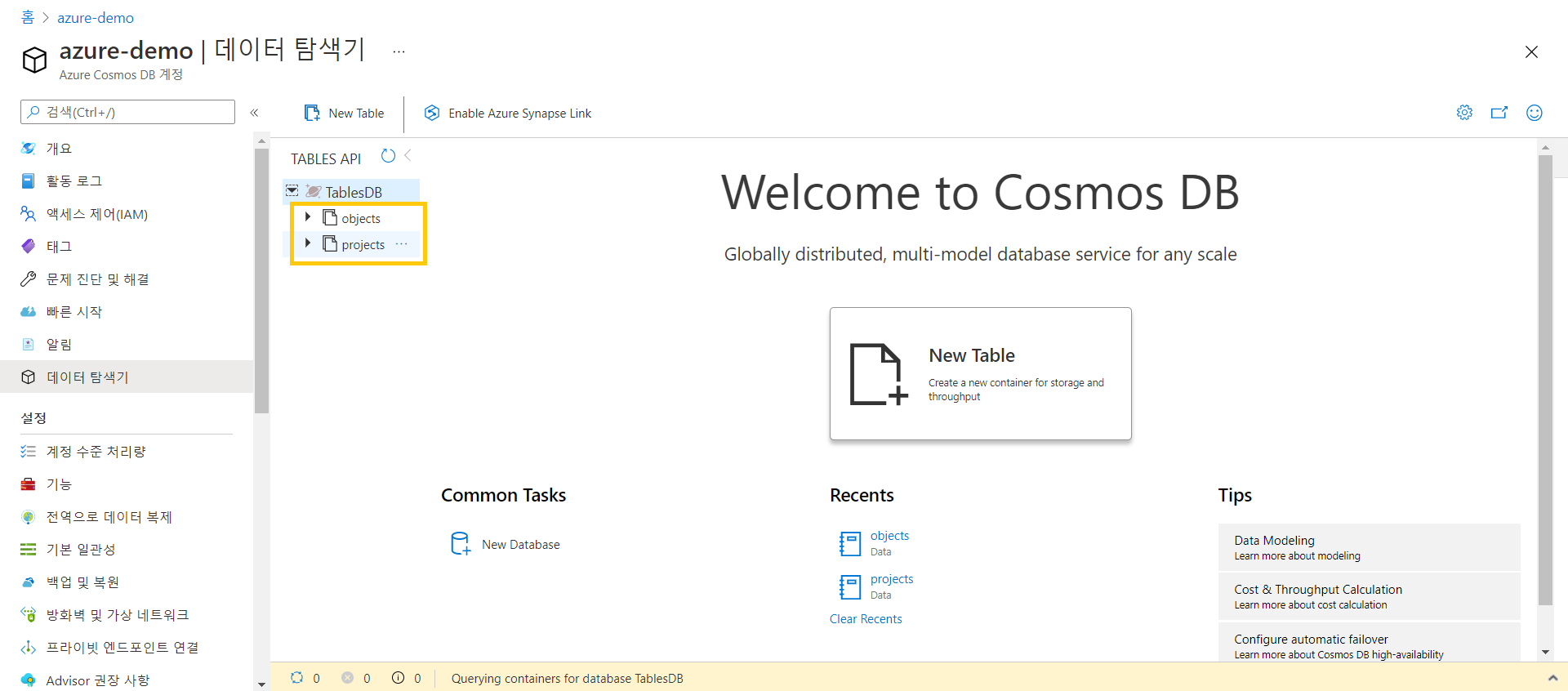Viewport: 1568px width, 691px height.
Task: Open header ellipsis more options
Action: [399, 51]
